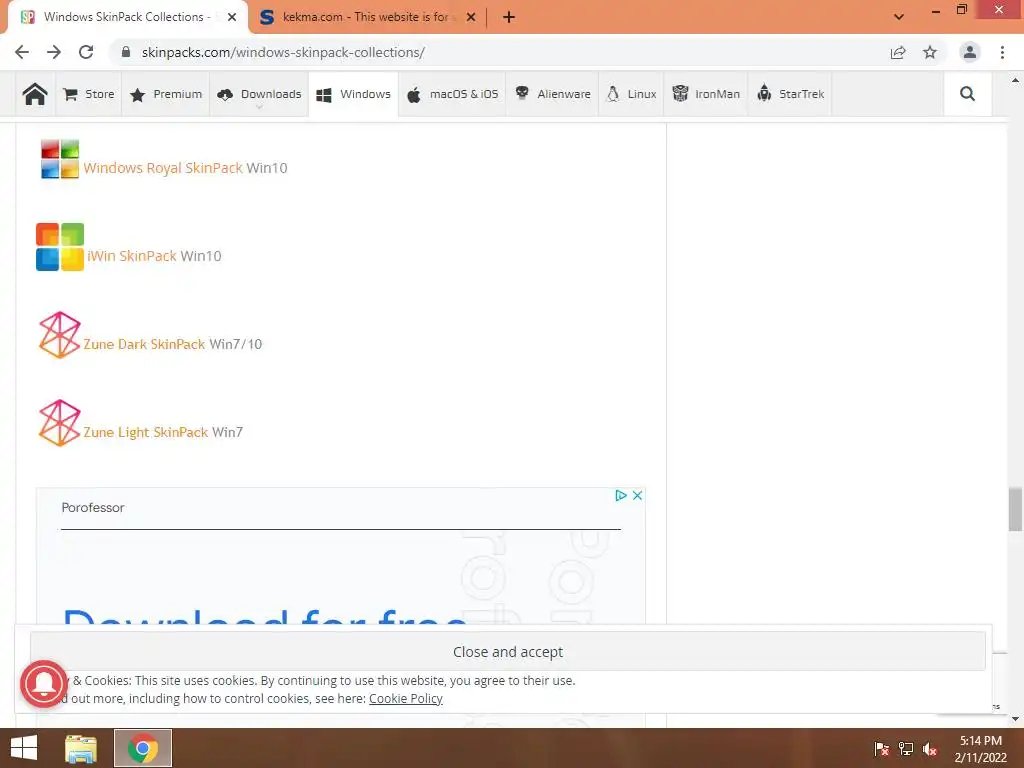Image resolution: width=1024 pixels, height=768 pixels.
Task: Click the AdChoices triangle icon
Action: 620,496
